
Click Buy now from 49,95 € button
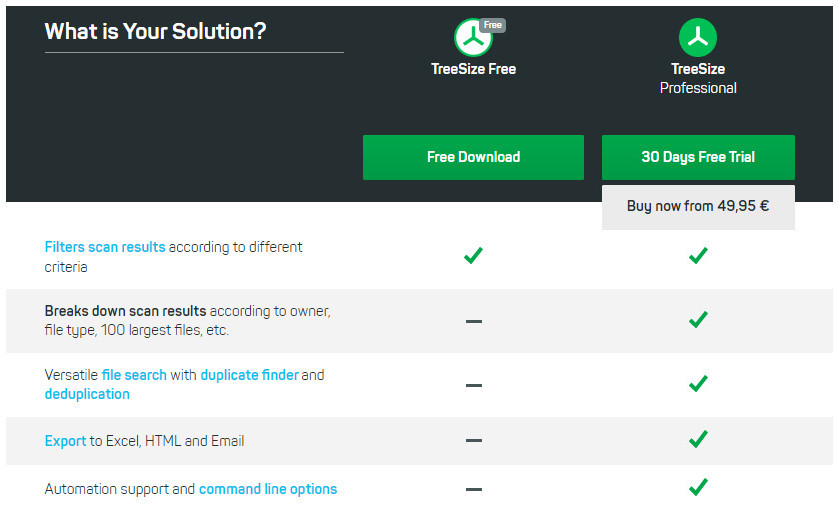[x=698, y=207]
